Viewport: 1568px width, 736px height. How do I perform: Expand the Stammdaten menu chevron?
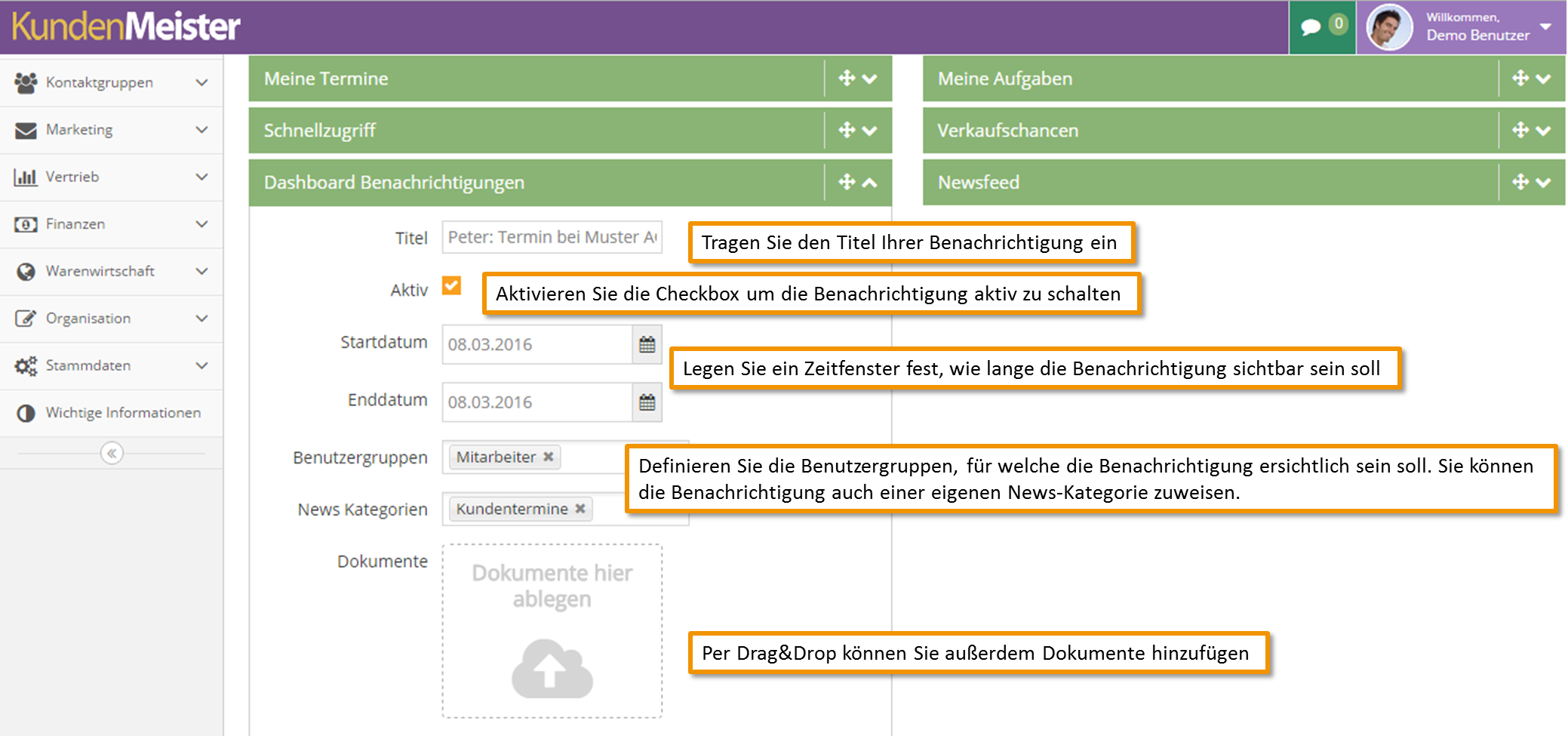tap(201, 365)
